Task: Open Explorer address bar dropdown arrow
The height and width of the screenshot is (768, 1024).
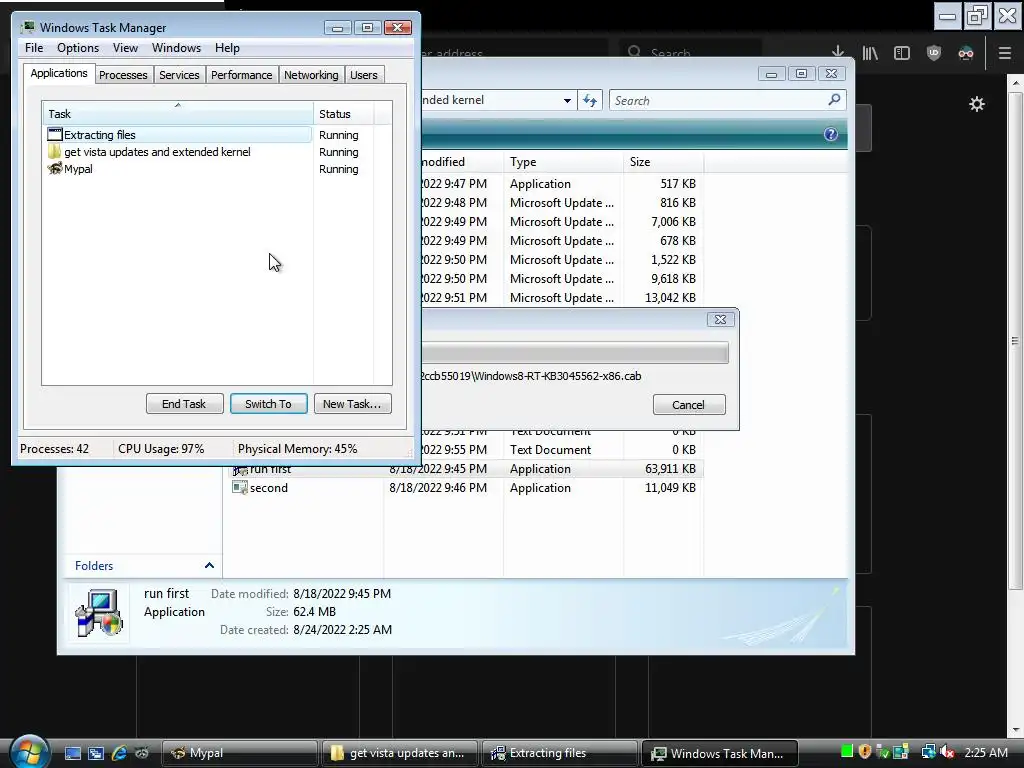Action: (x=567, y=101)
